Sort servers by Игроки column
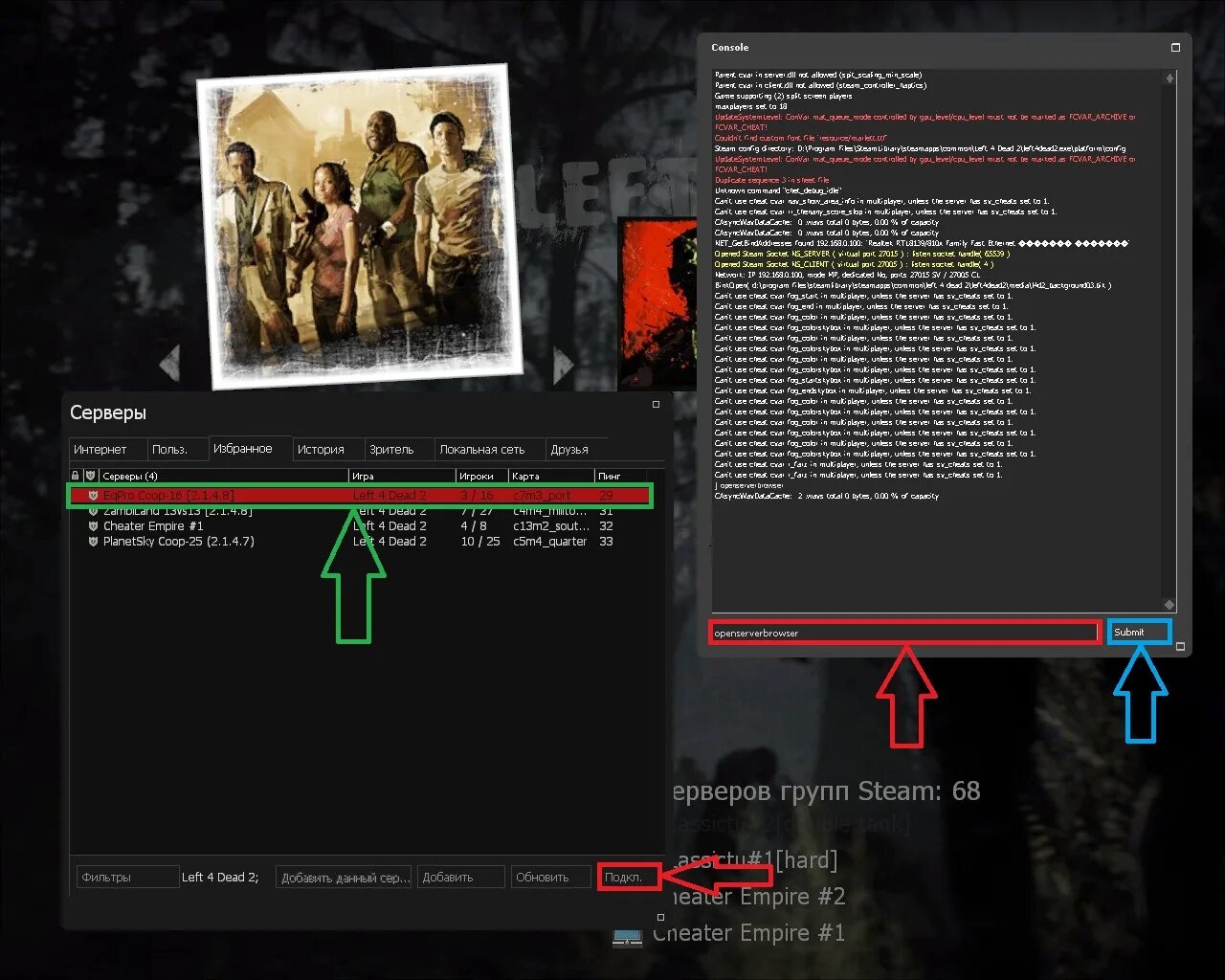 pyautogui.click(x=483, y=476)
